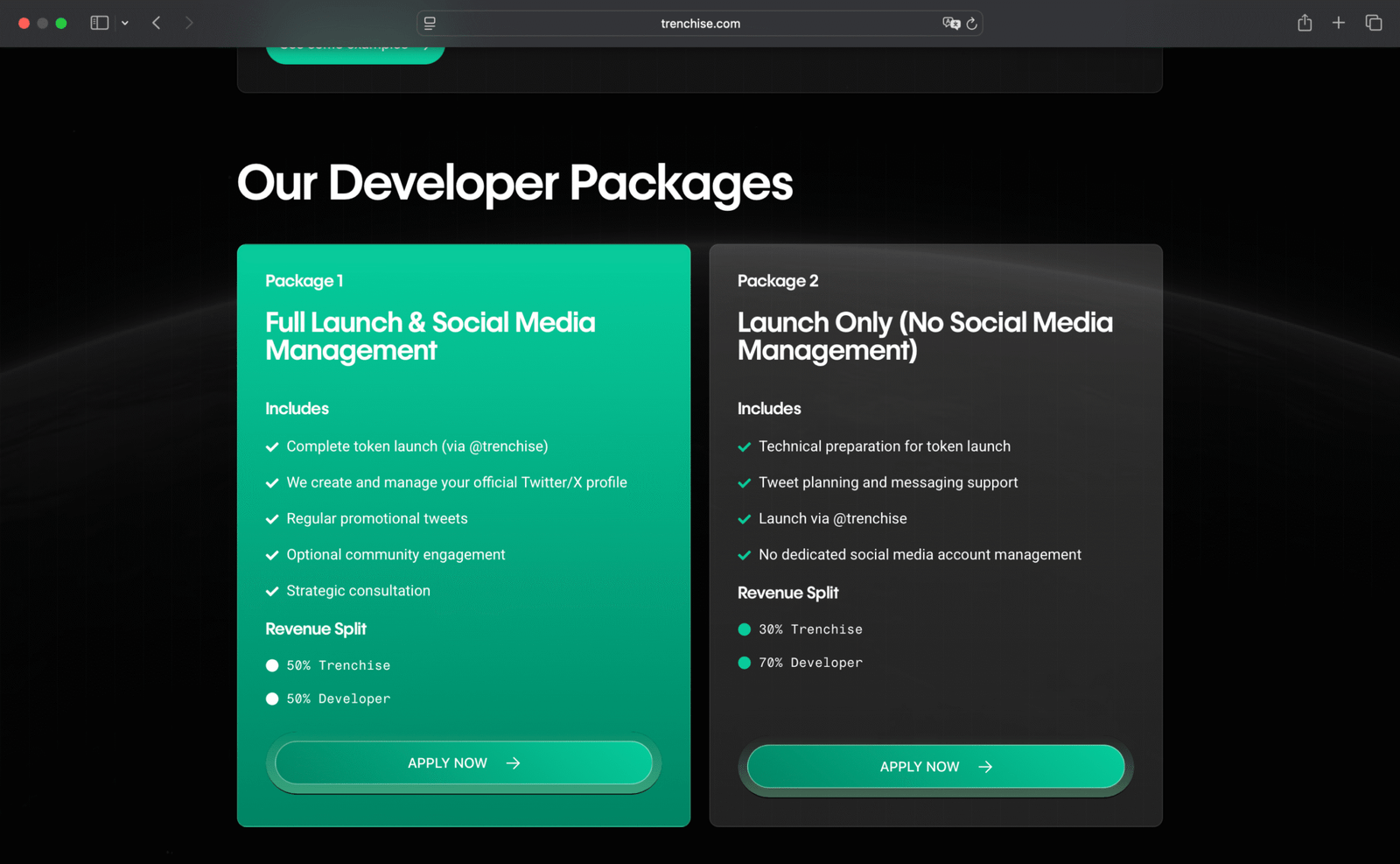Select '50% Trenchise' revenue split
Viewport: 1400px width, 864px height.
pos(339,665)
